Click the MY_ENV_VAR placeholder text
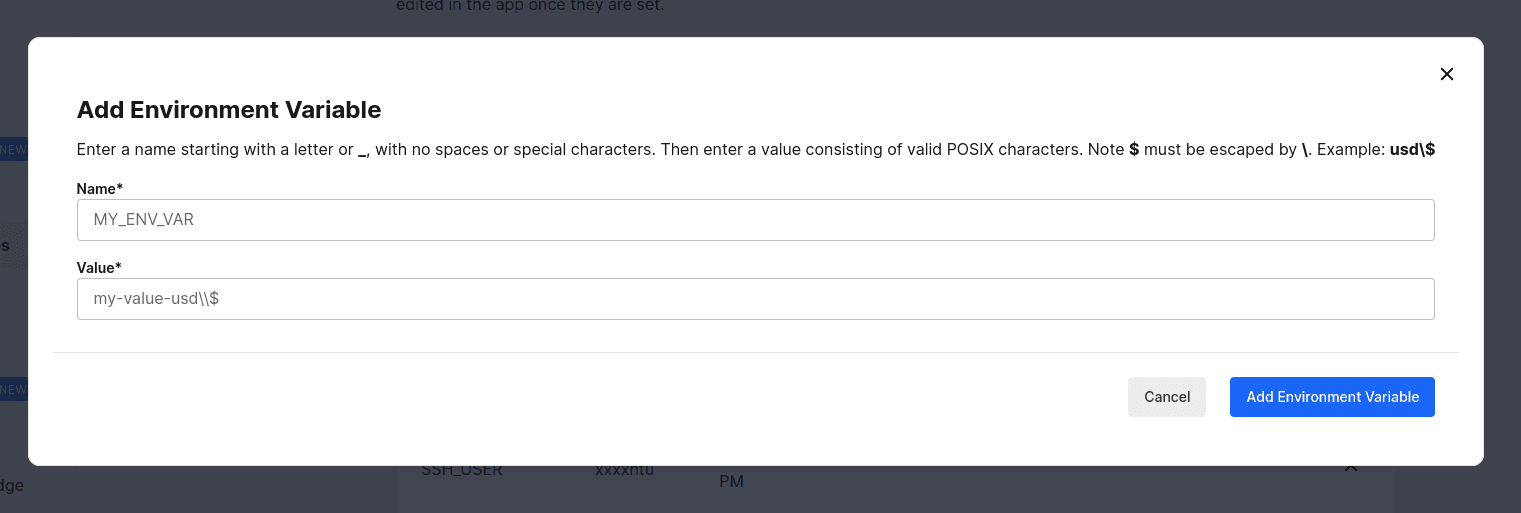1521x513 pixels. 144,220
